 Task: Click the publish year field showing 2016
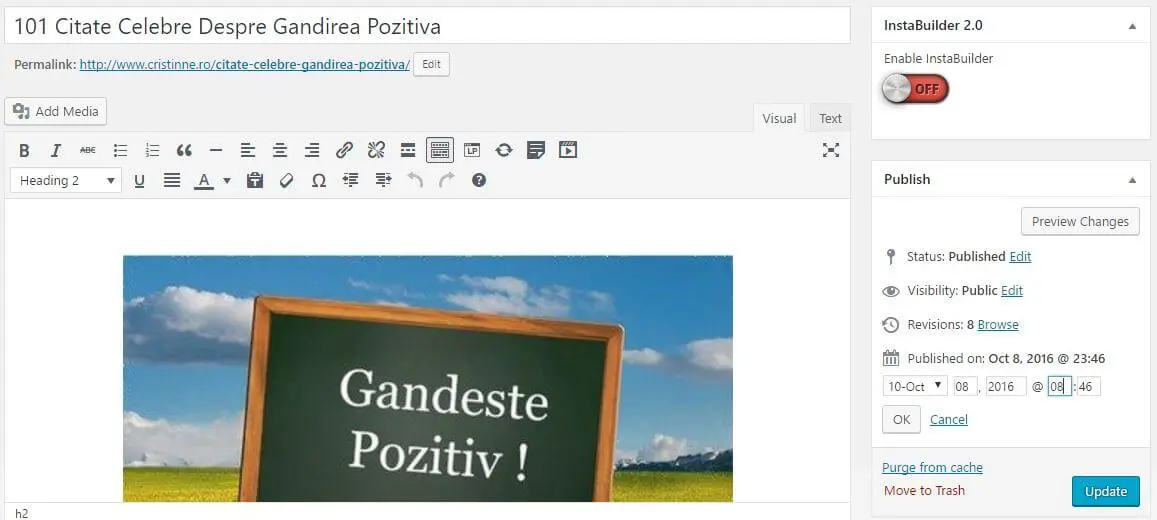click(x=1005, y=386)
